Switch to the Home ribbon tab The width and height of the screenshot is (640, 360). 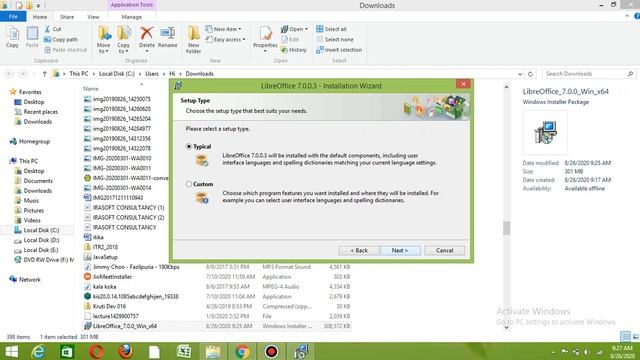[x=40, y=17]
